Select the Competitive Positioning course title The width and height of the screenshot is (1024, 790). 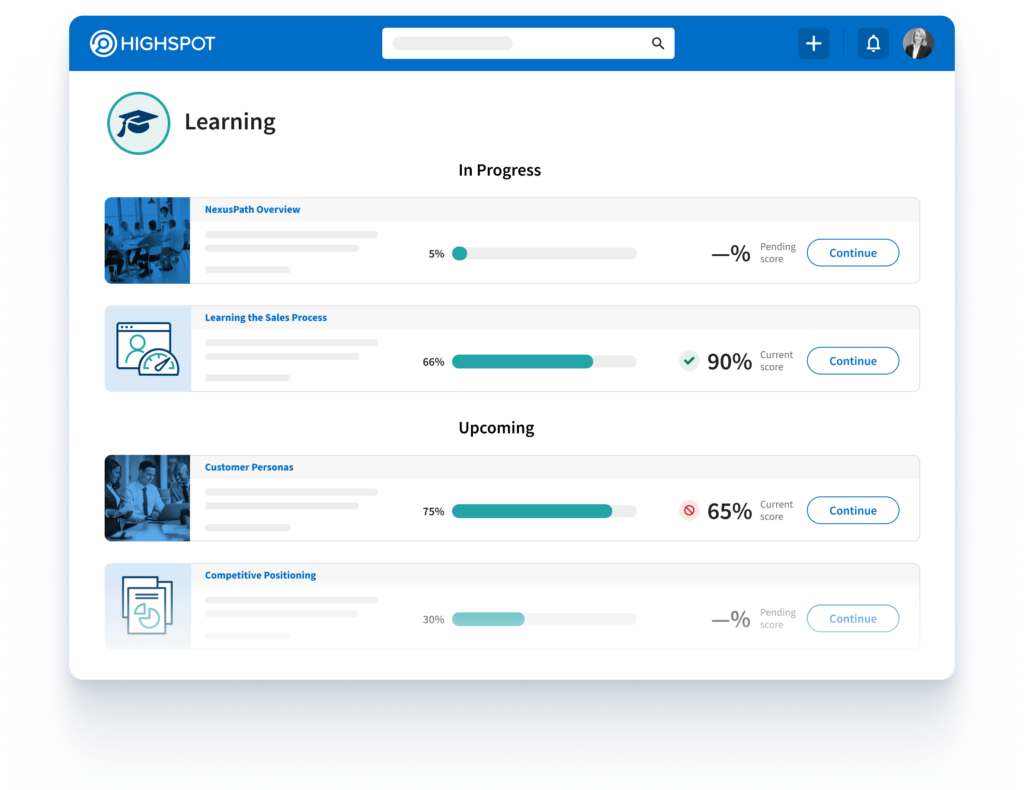262,575
